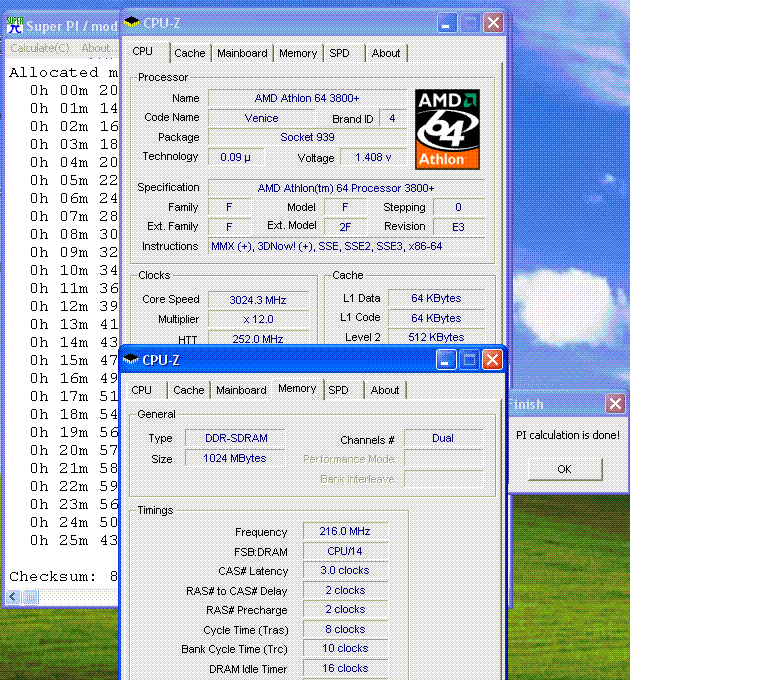Minimize the upper CPU-Z CPU window
The height and width of the screenshot is (680, 765).
point(446,23)
